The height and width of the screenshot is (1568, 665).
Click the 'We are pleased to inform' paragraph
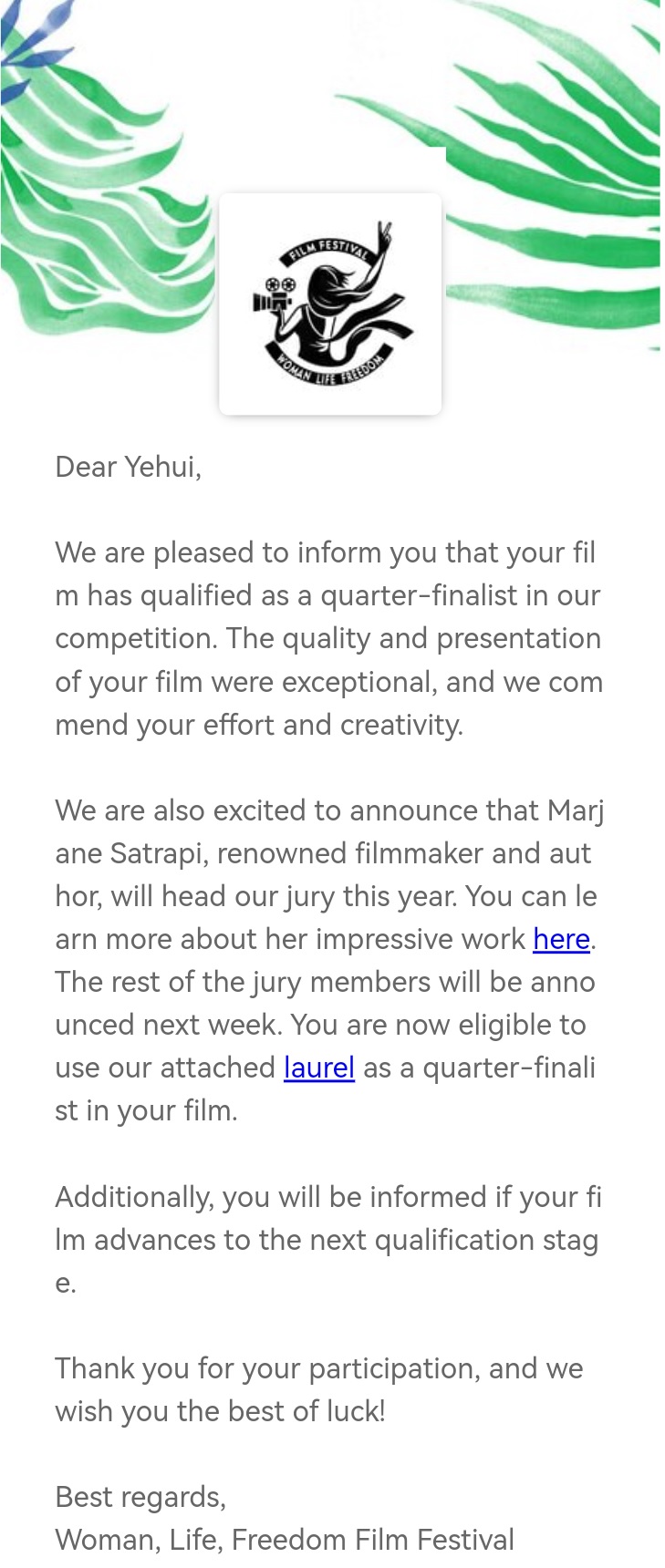(329, 638)
